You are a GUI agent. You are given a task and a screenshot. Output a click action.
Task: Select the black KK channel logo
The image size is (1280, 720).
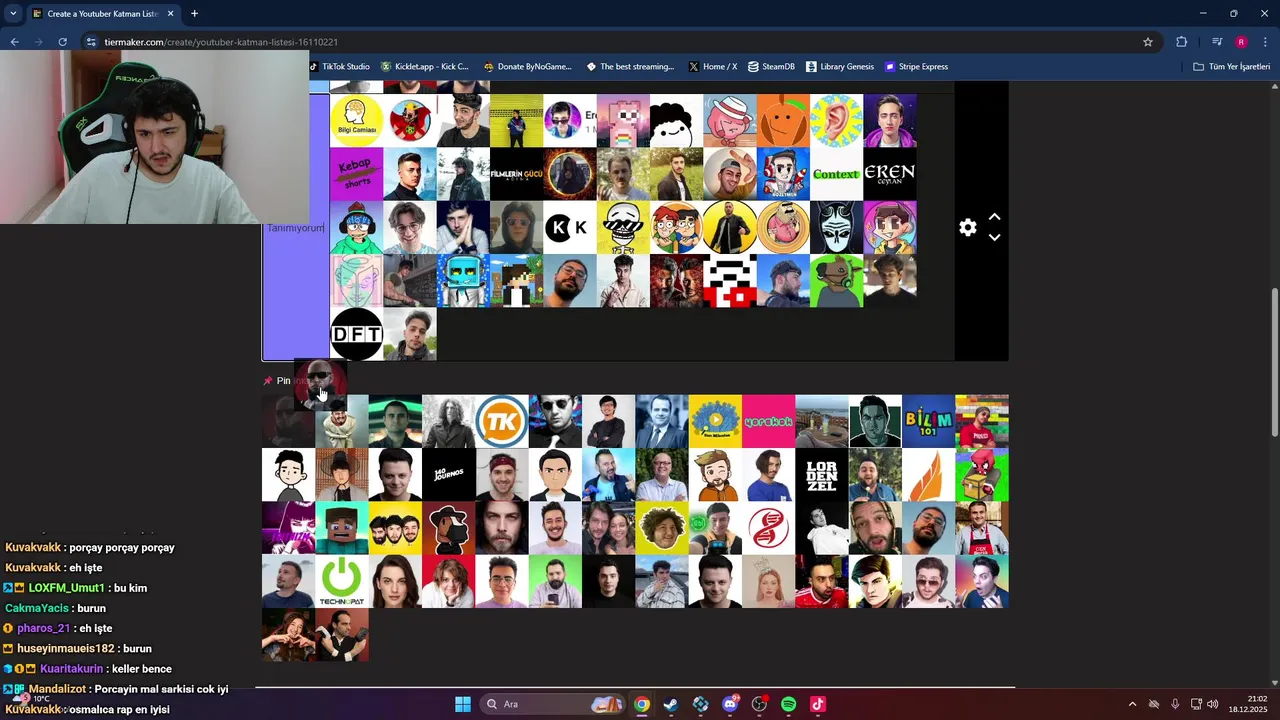(569, 227)
